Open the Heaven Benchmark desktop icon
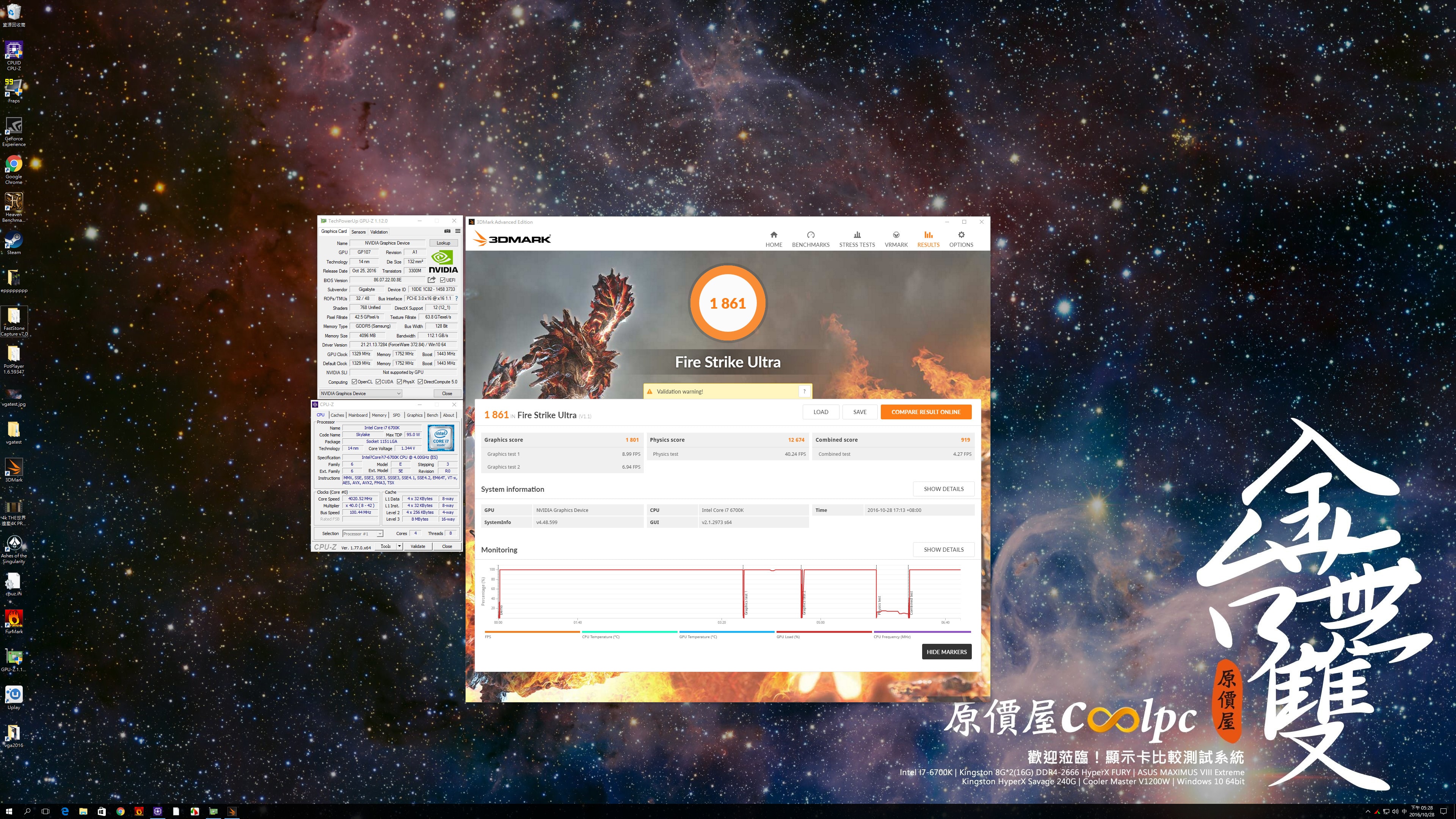 pyautogui.click(x=14, y=207)
